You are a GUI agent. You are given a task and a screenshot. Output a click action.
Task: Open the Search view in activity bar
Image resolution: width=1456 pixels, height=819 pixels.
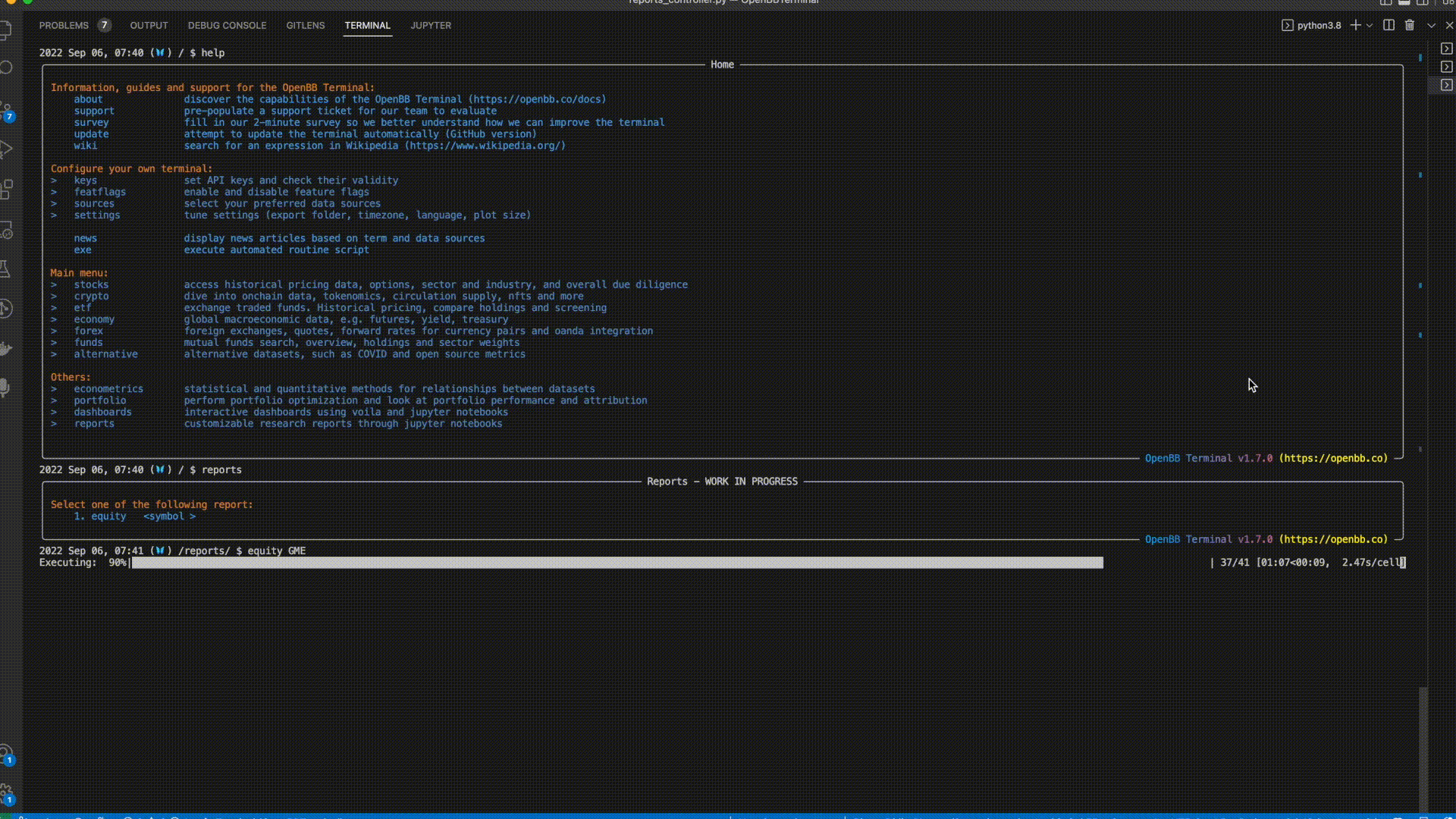point(6,67)
